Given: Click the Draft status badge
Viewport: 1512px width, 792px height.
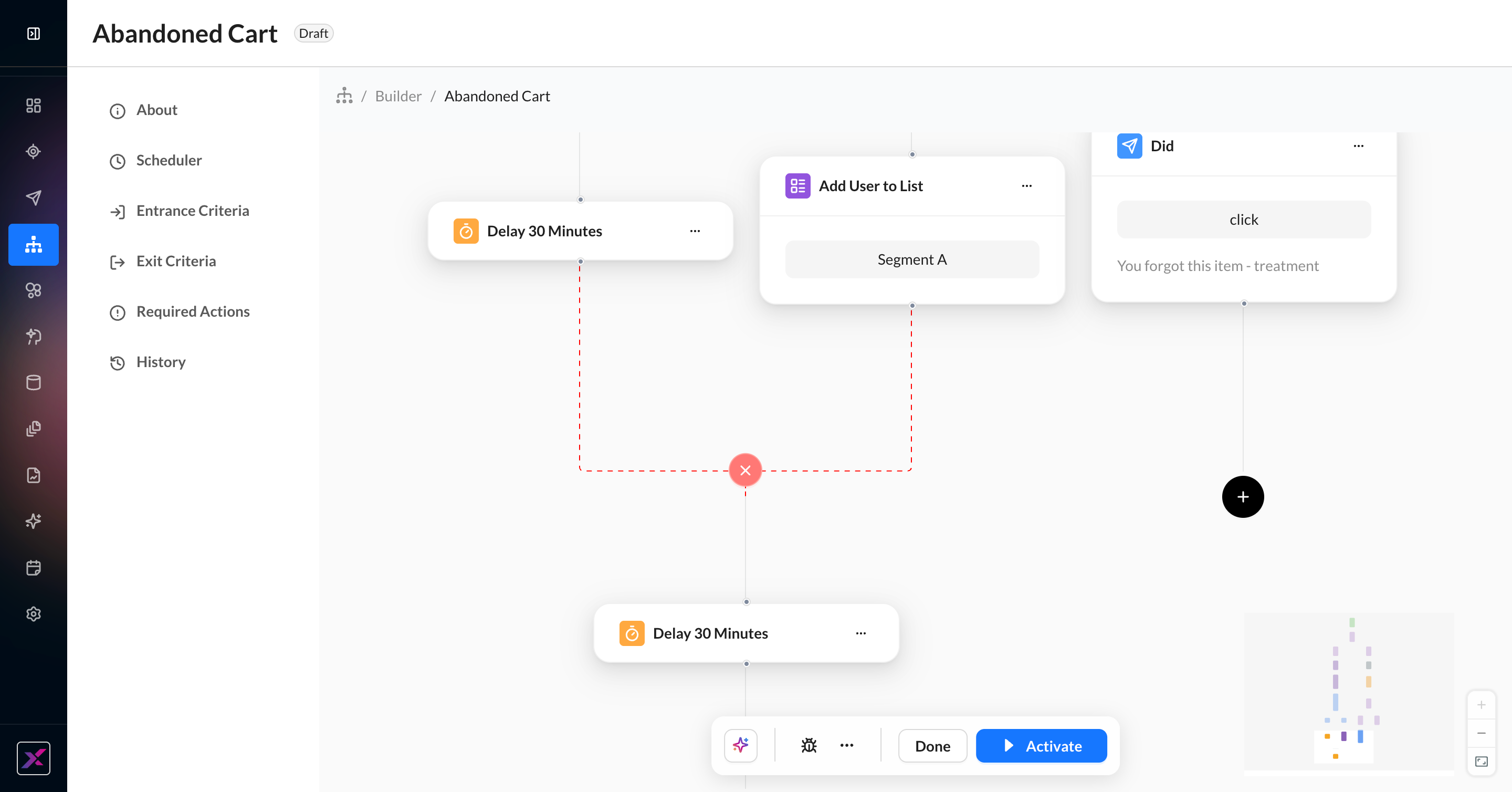Looking at the screenshot, I should pyautogui.click(x=313, y=34).
